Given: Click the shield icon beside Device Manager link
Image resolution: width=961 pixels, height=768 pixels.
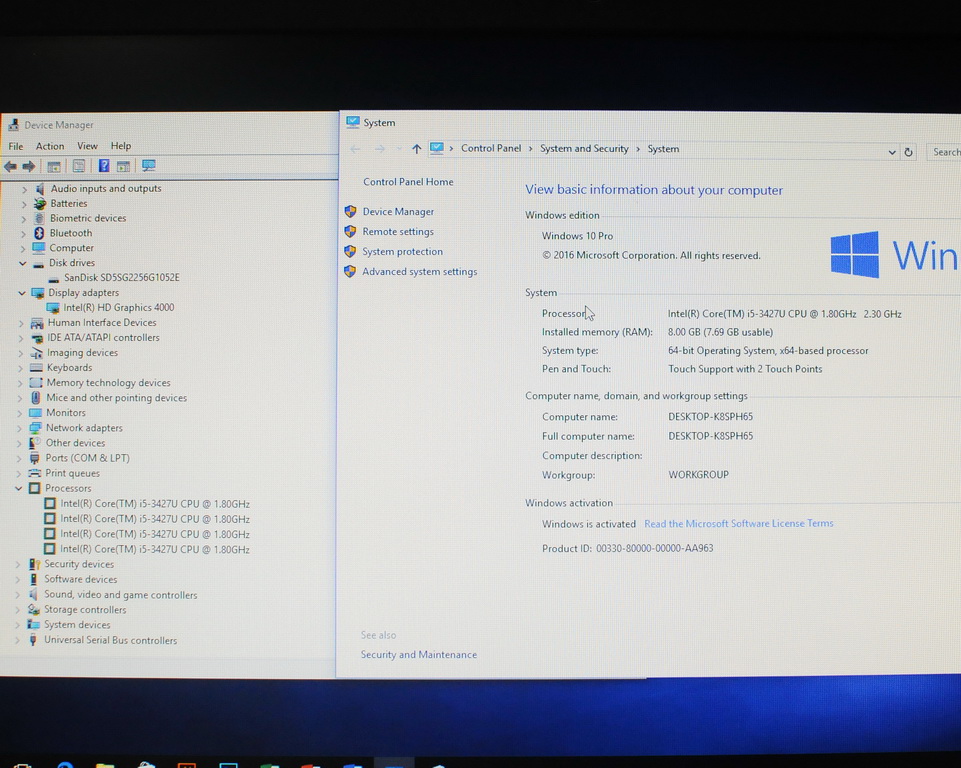Looking at the screenshot, I should [351, 211].
